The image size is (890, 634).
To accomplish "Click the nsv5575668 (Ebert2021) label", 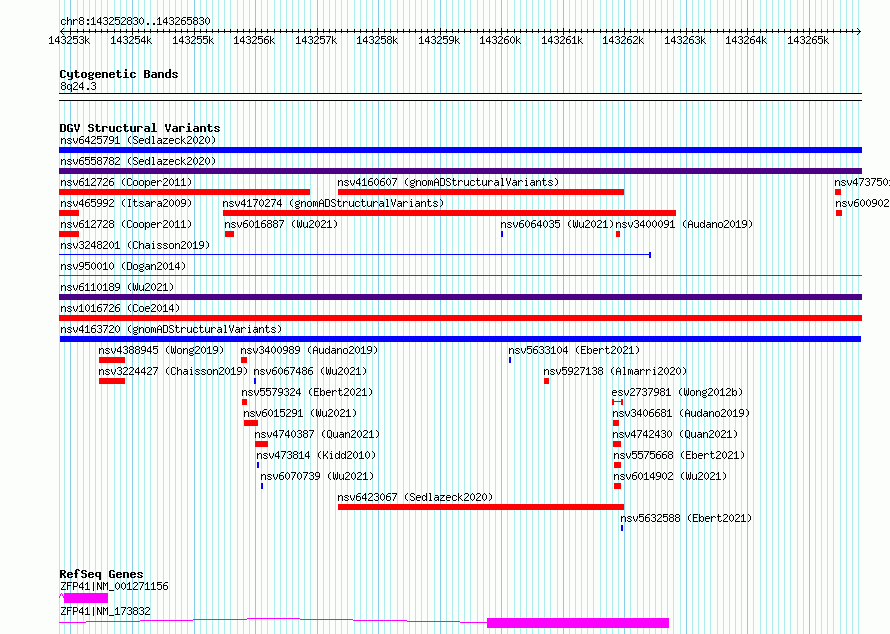I will 679,455.
